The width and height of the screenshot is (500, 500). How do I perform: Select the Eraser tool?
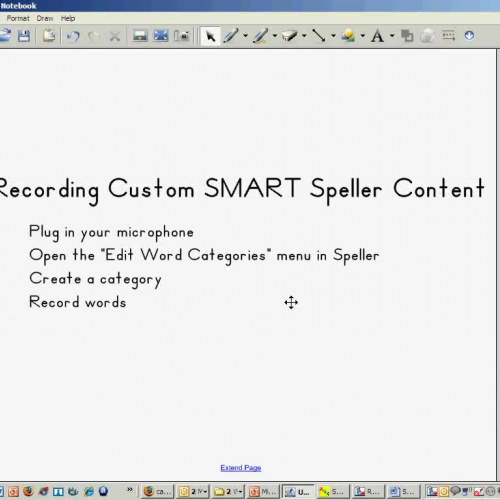pyautogui.click(x=289, y=36)
